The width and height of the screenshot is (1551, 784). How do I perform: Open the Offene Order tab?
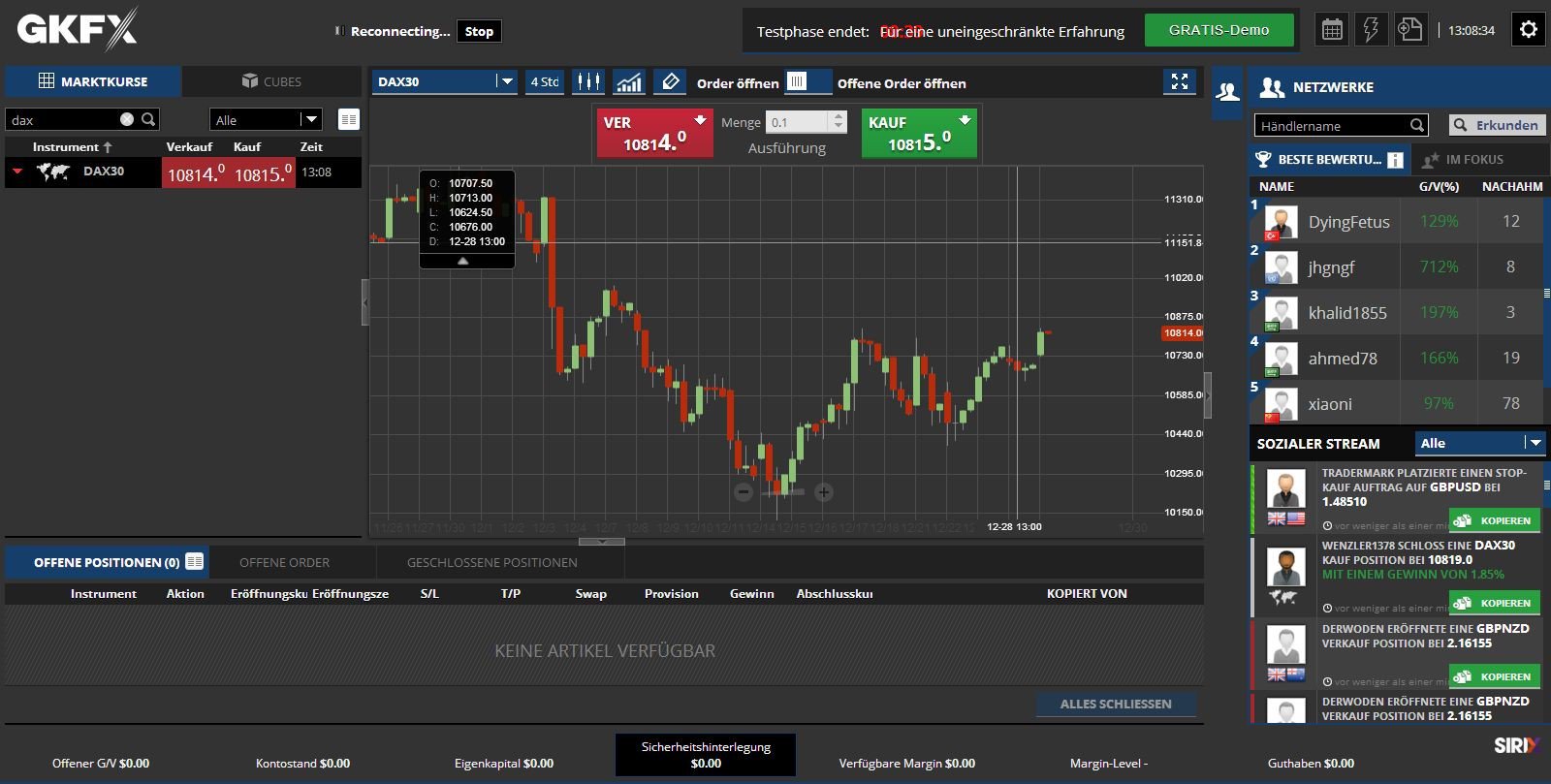[x=284, y=562]
